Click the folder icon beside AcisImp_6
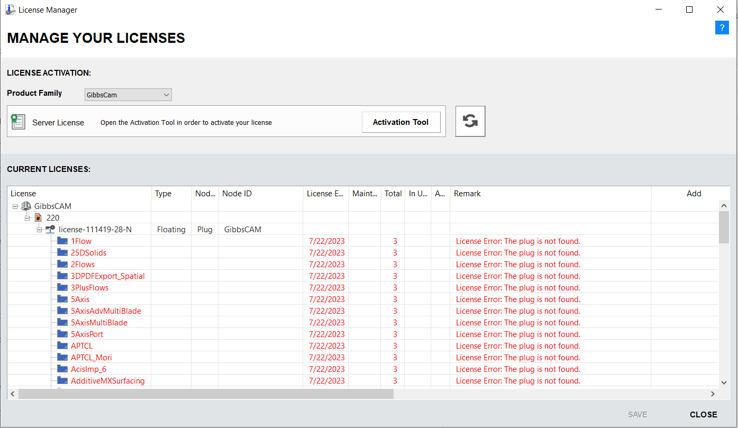The width and height of the screenshot is (738, 428). point(62,369)
